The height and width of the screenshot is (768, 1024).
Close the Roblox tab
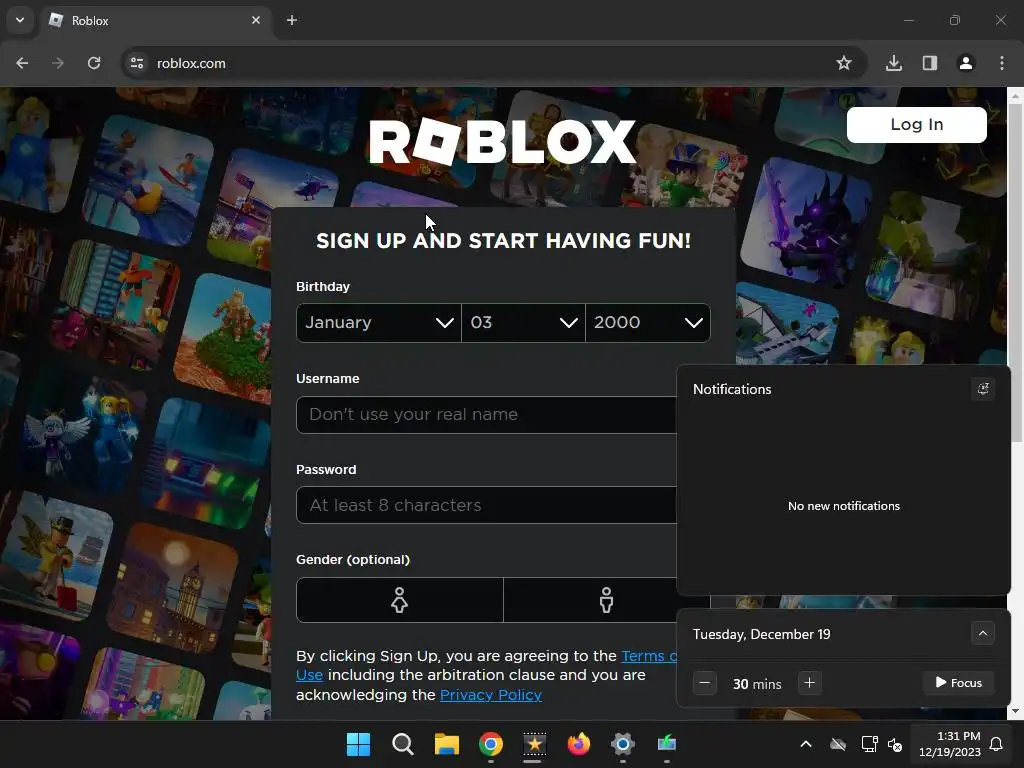click(x=256, y=20)
